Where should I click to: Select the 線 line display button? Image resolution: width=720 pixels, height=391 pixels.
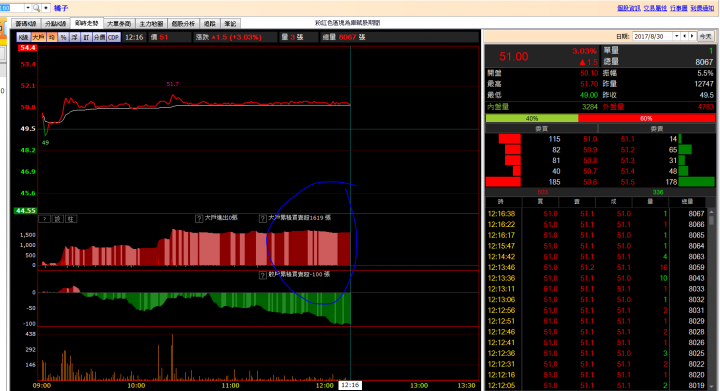coord(58,219)
